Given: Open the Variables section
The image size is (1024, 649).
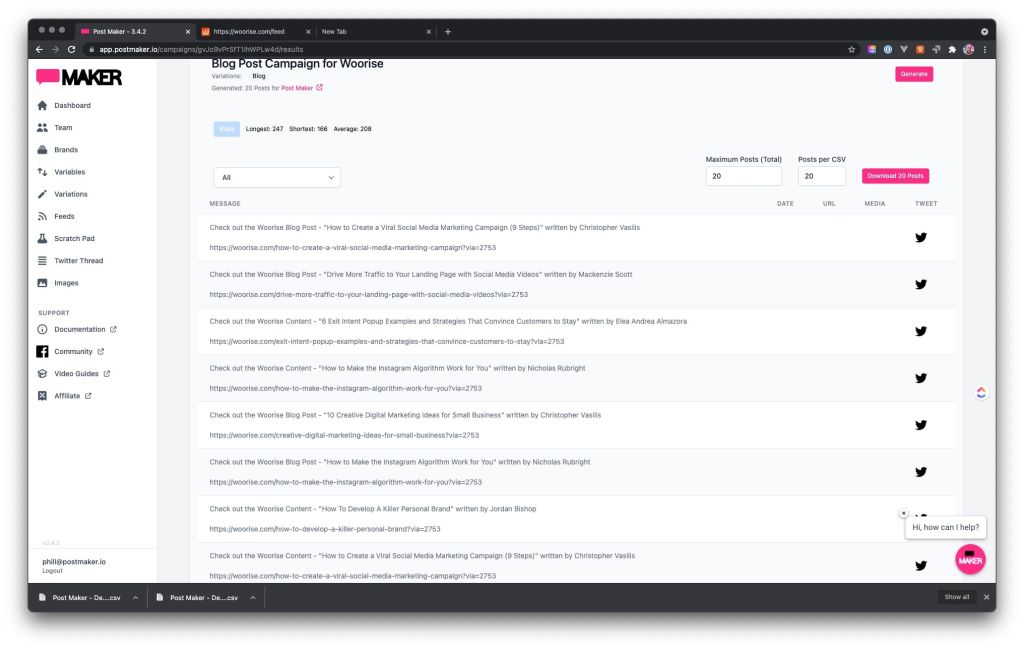Looking at the screenshot, I should pyautogui.click(x=61, y=172).
